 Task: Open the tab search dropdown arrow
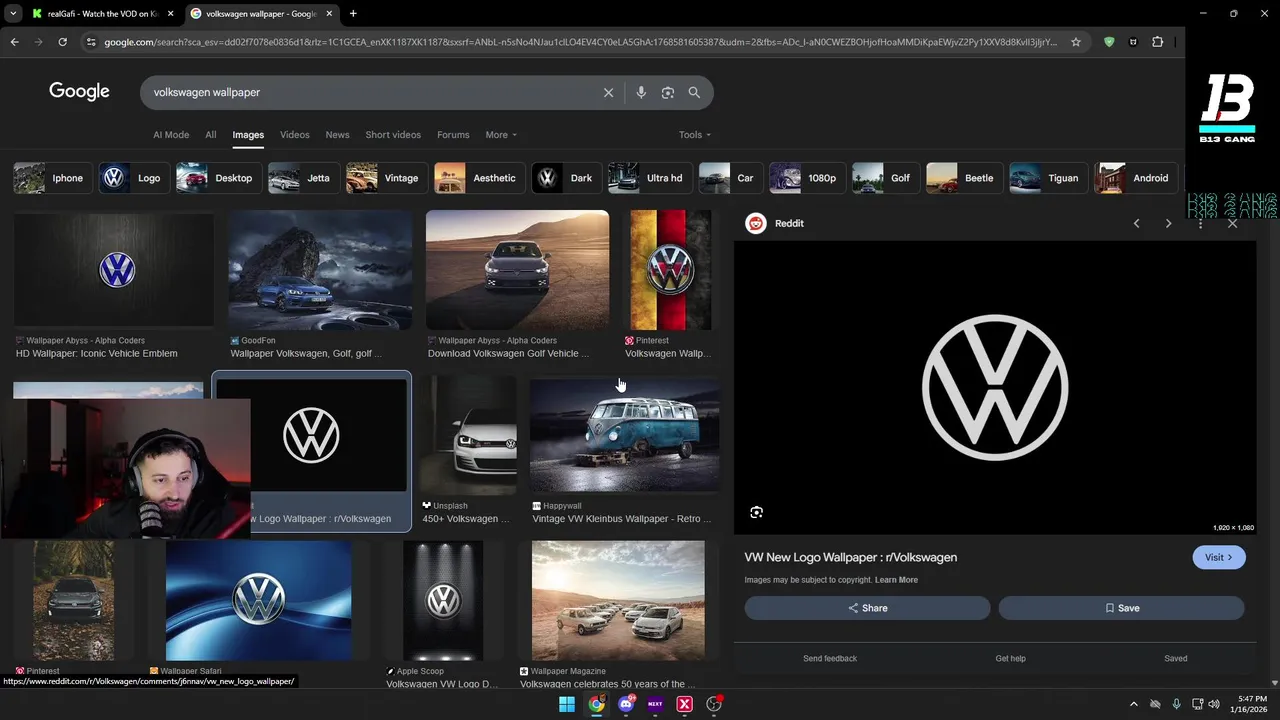13,14
